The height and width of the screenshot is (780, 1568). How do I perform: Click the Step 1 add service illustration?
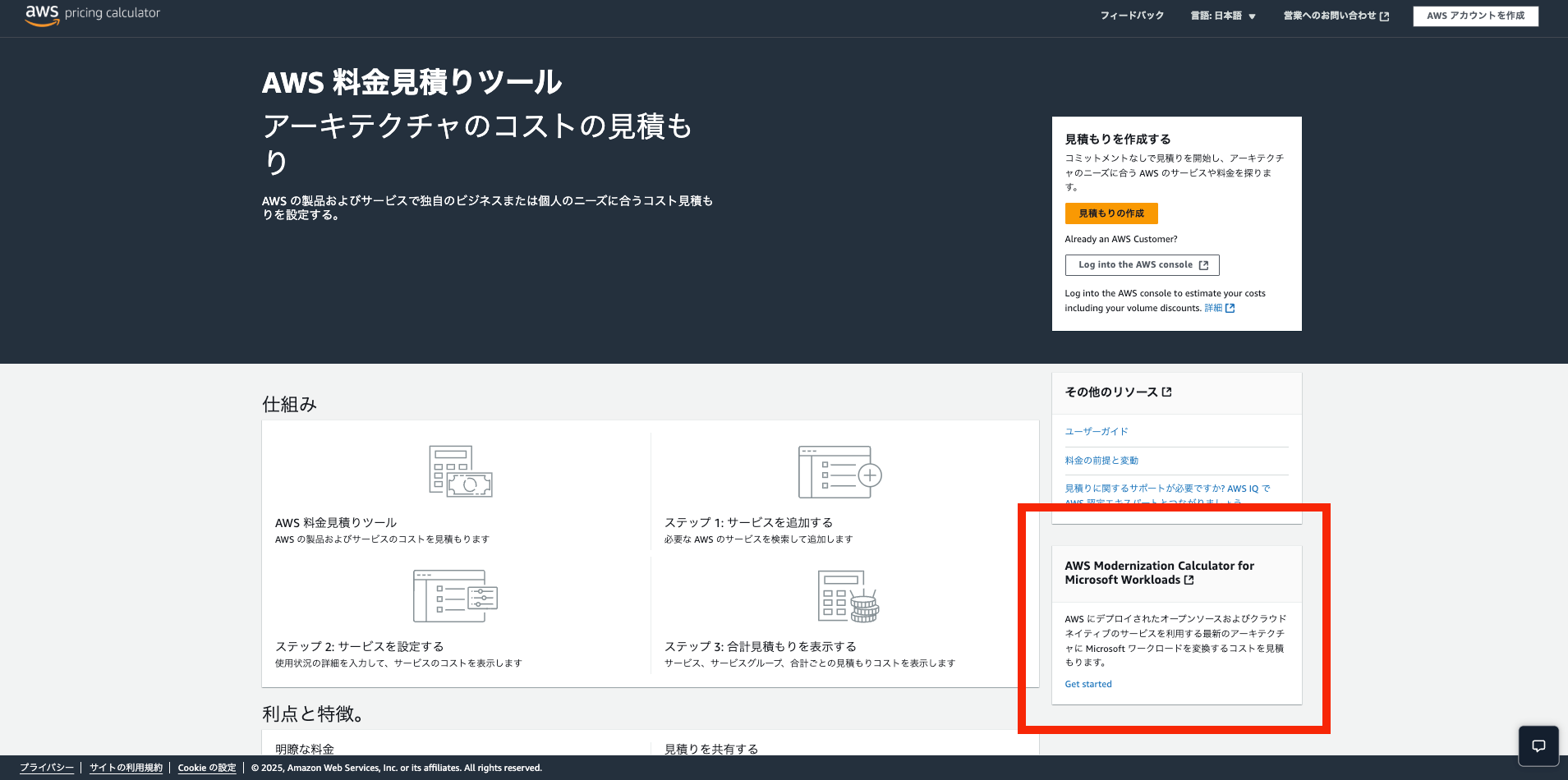click(x=840, y=472)
